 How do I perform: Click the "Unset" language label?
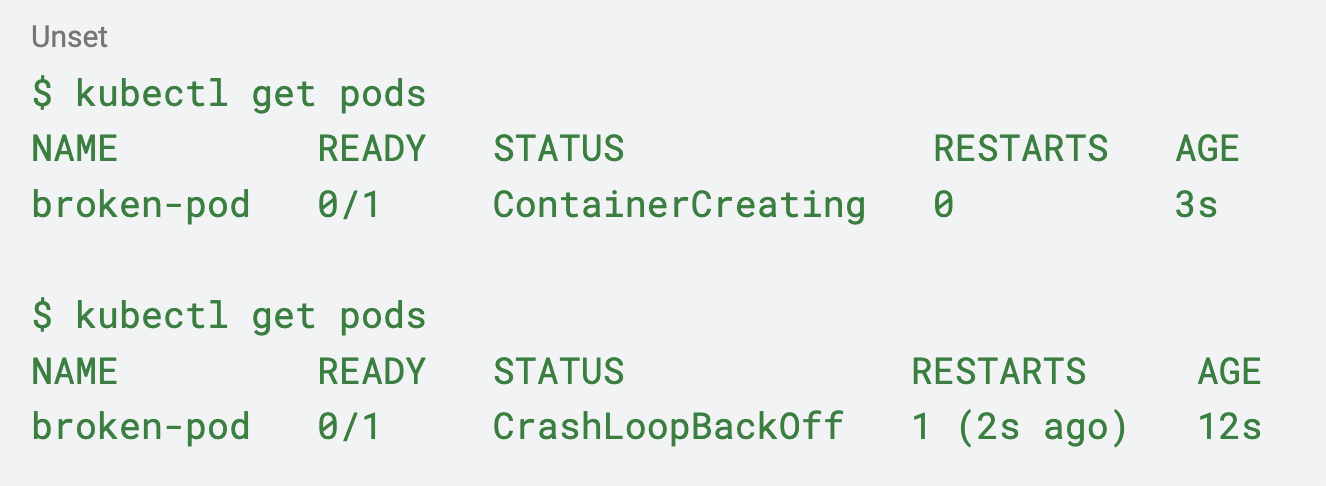[69, 38]
